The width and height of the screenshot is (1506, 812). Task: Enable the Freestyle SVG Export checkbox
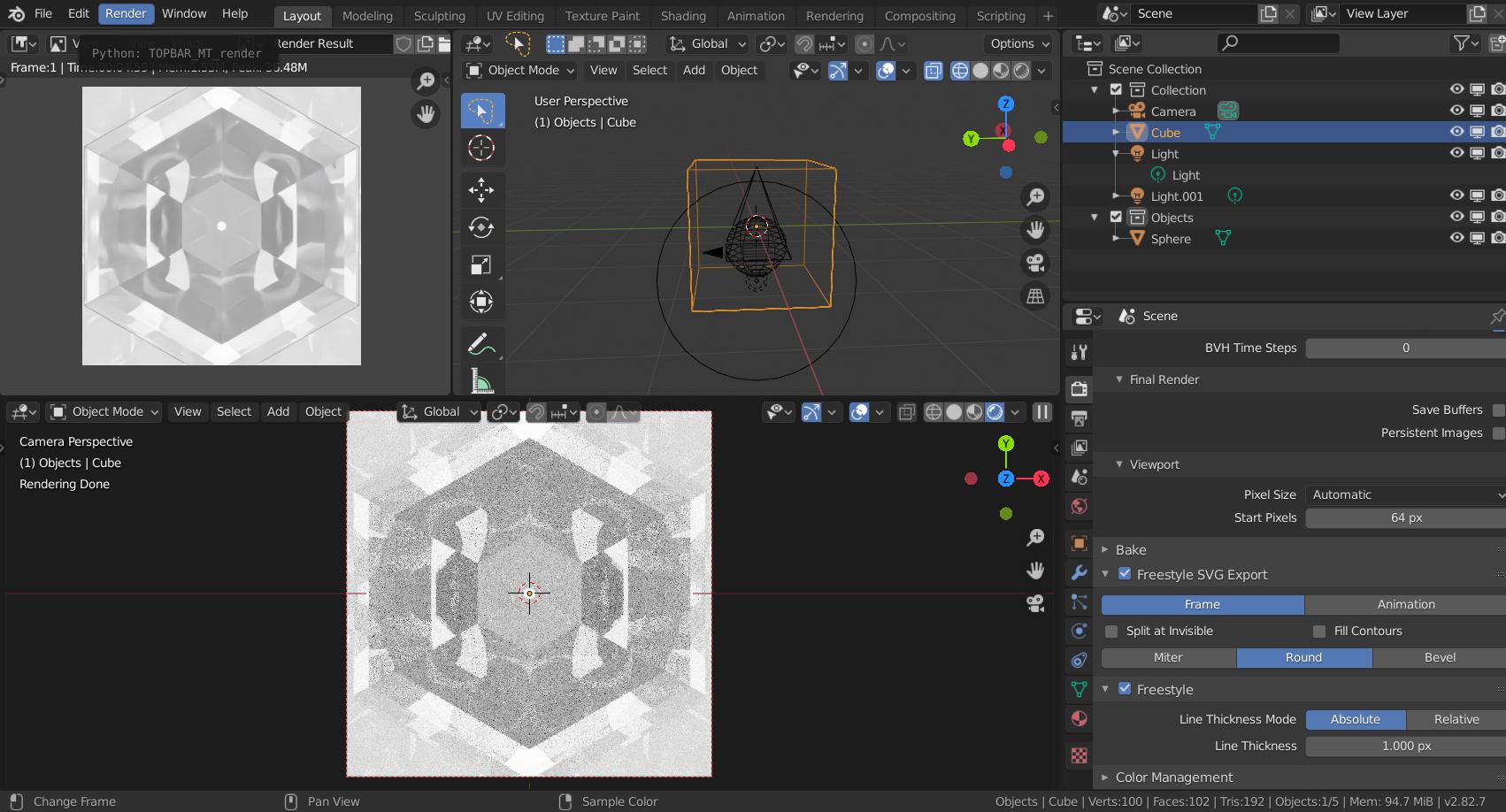click(1125, 573)
